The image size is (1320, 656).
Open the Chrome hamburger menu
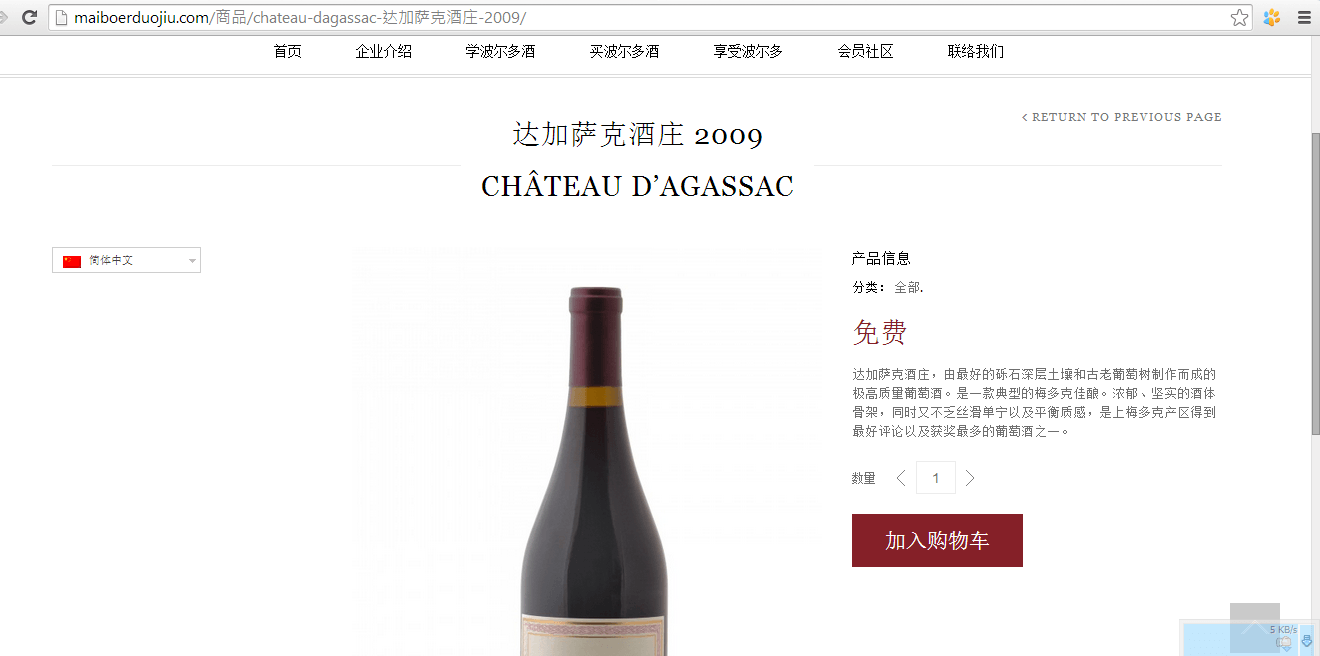(x=1304, y=17)
